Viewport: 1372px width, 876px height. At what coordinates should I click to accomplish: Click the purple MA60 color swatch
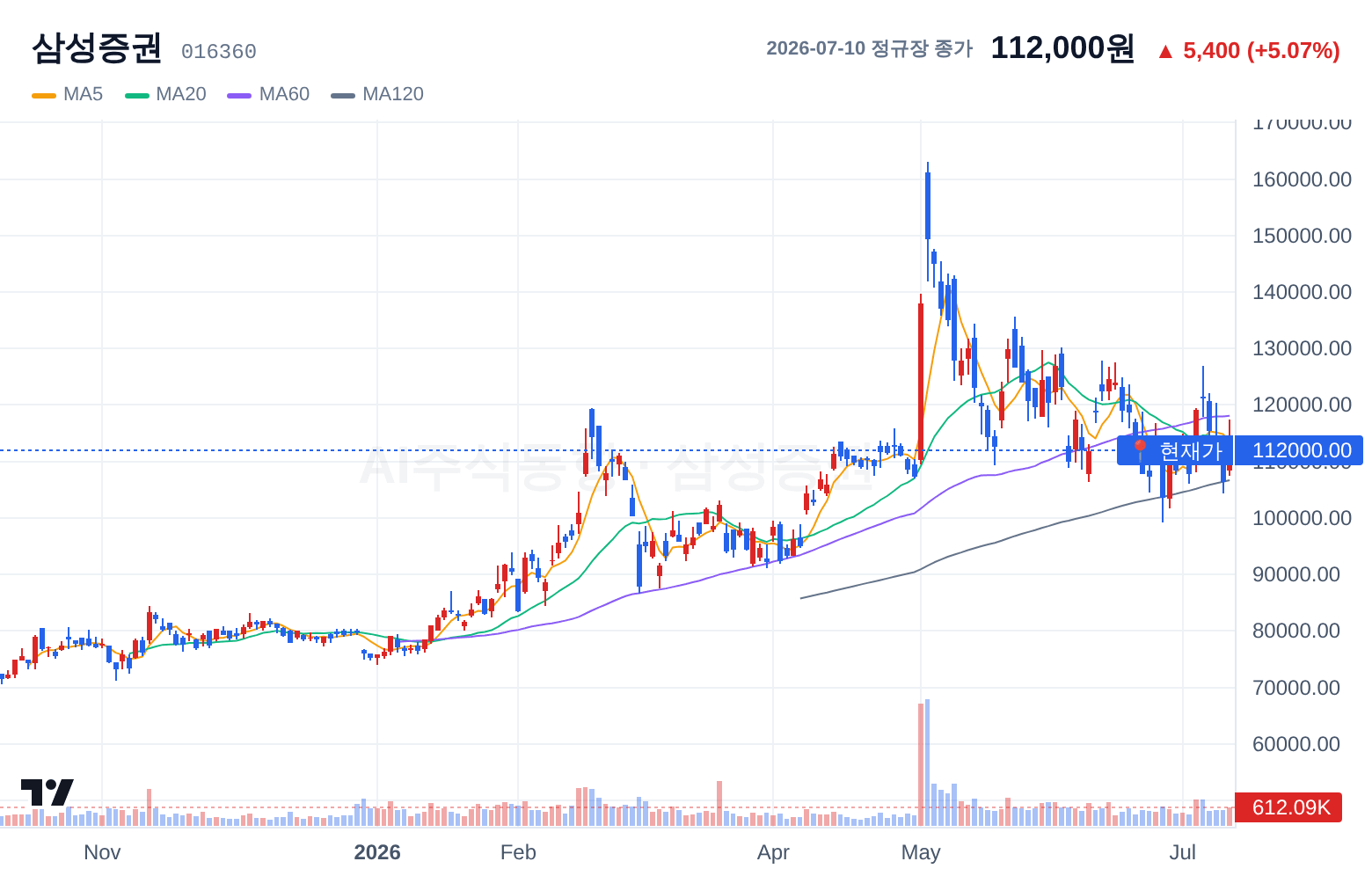coord(239,95)
